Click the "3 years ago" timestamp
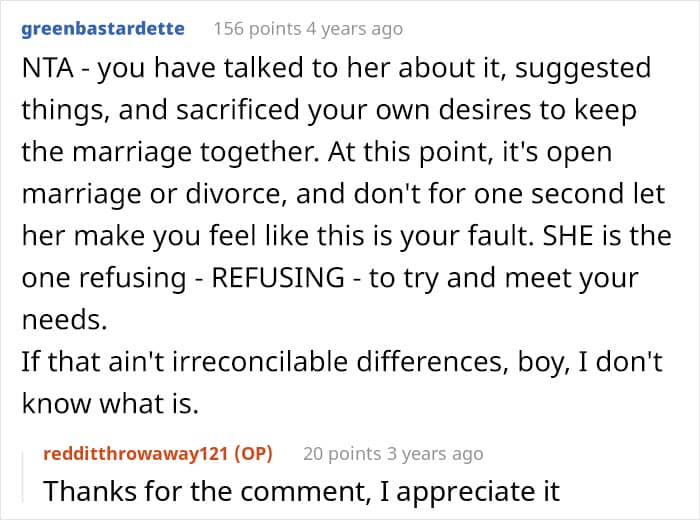Screen dimensions: 700x520 click(x=434, y=453)
